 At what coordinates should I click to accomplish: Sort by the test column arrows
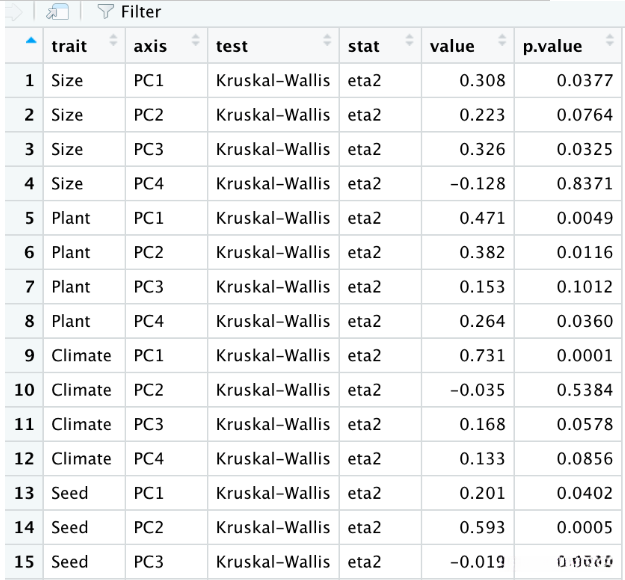[x=326, y=41]
